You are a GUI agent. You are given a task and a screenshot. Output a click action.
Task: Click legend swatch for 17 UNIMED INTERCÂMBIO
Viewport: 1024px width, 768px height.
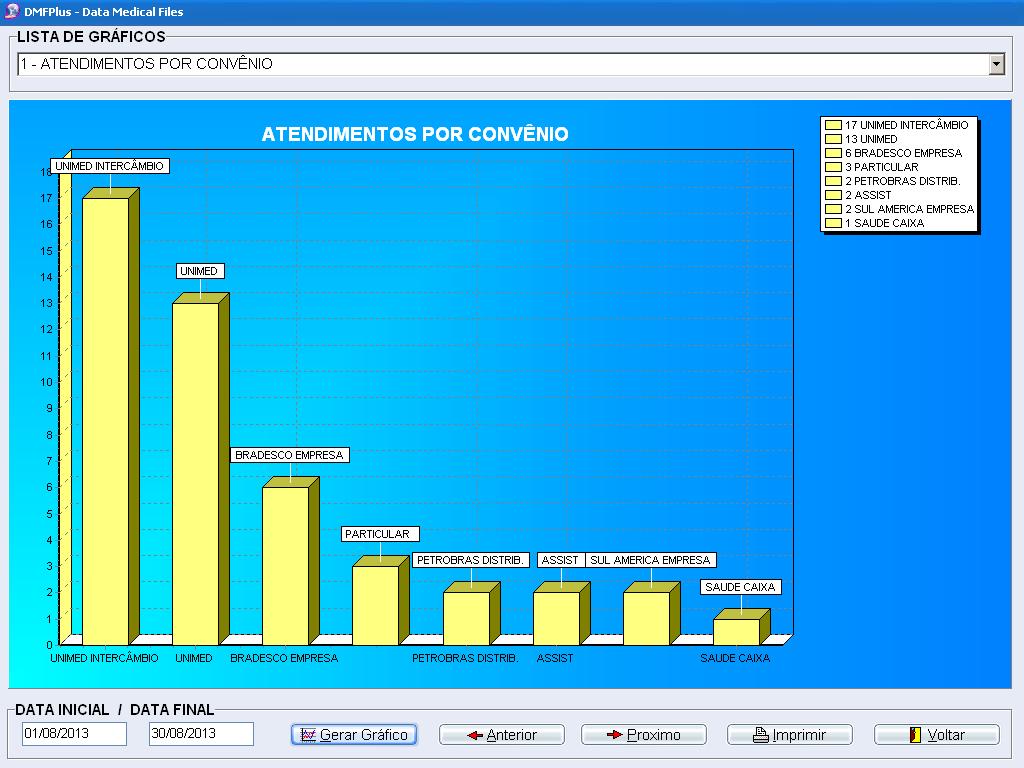[833, 125]
